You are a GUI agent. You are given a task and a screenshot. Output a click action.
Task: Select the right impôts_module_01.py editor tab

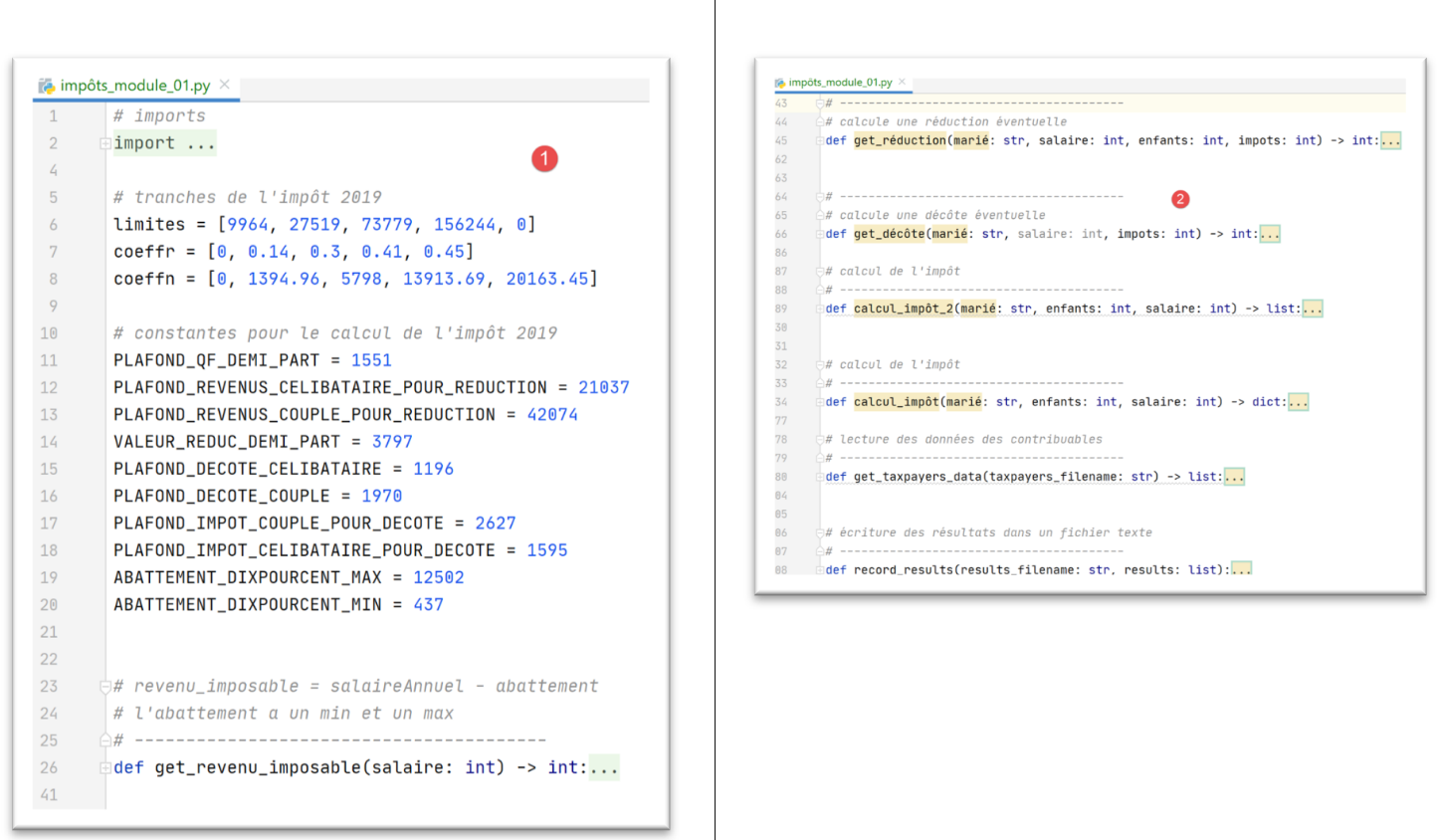(x=840, y=83)
